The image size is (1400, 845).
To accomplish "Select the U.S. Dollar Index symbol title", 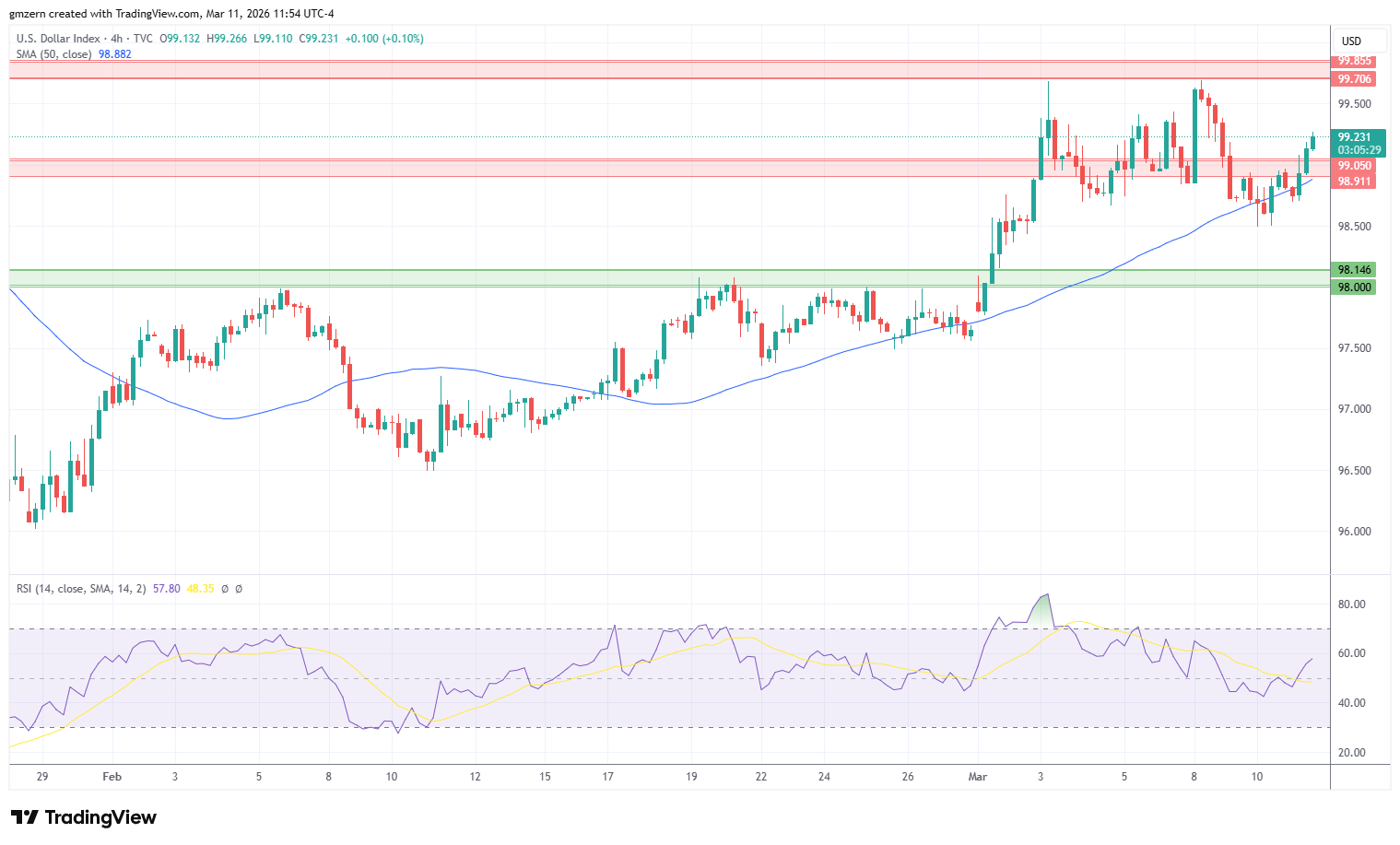I will [58, 39].
